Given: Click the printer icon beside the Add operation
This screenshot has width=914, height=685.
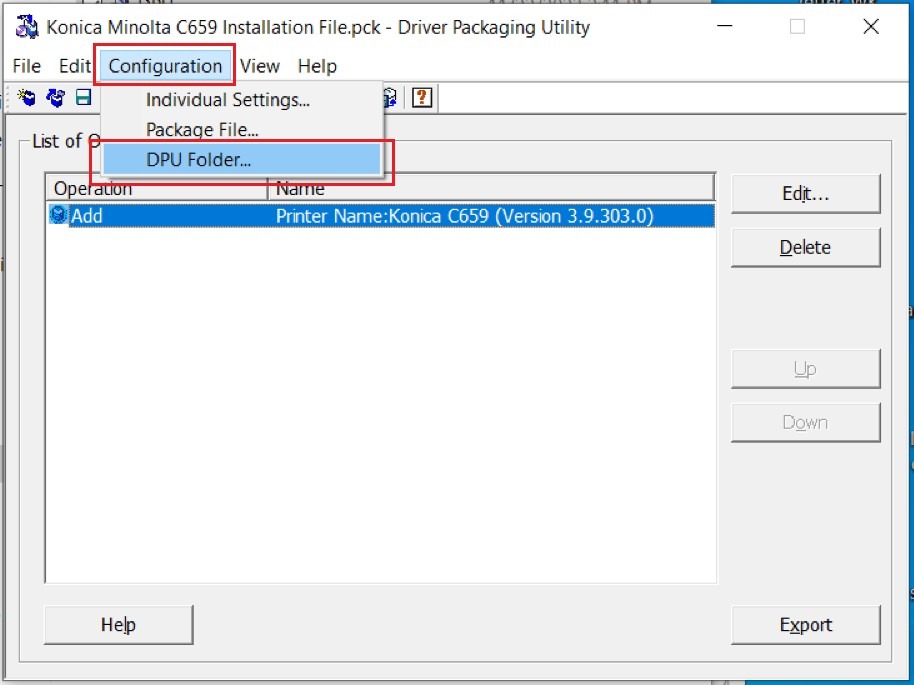Looking at the screenshot, I should [x=58, y=215].
